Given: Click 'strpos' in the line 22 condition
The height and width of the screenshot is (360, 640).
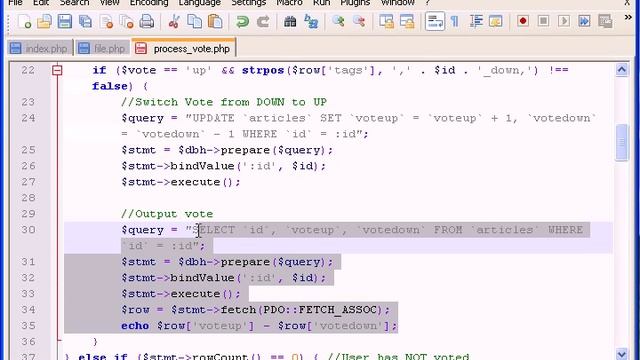Looking at the screenshot, I should point(263,70).
